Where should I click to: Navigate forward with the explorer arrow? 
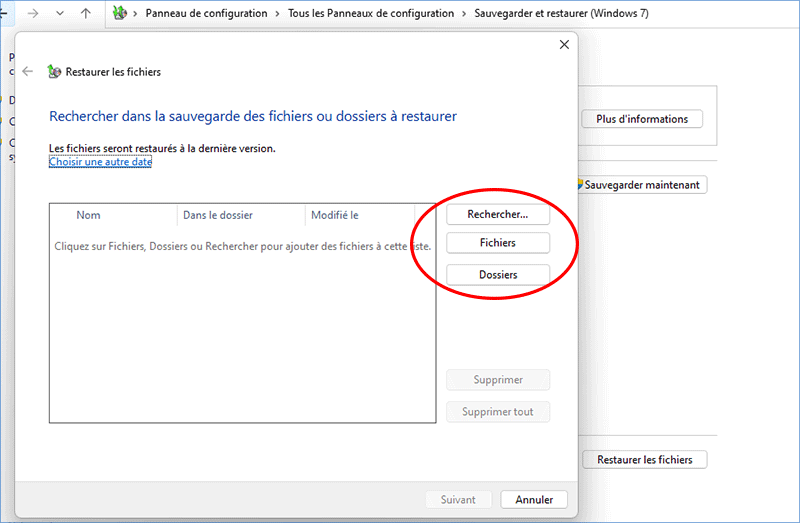point(33,13)
